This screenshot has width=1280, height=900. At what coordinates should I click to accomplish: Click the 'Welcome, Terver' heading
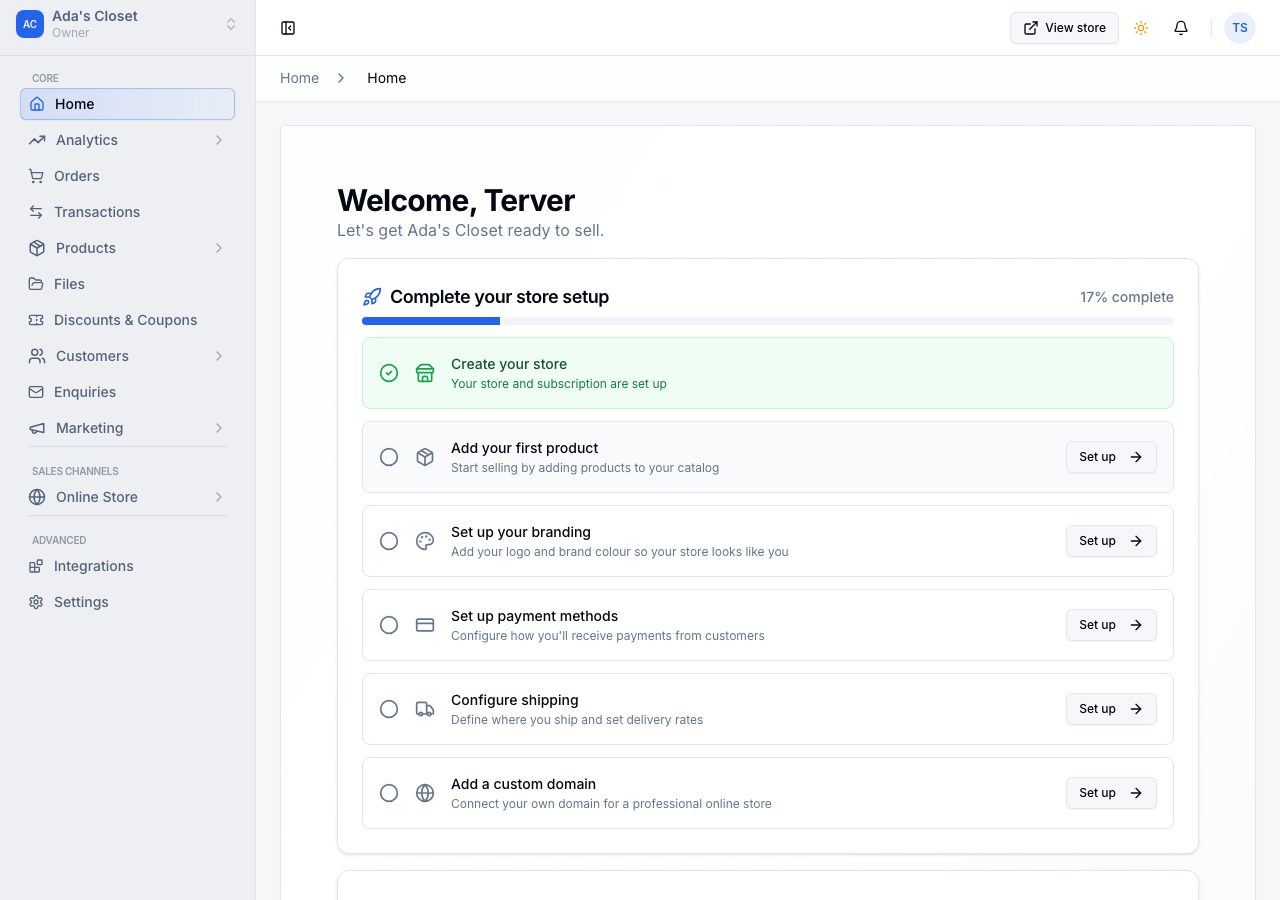pos(456,200)
